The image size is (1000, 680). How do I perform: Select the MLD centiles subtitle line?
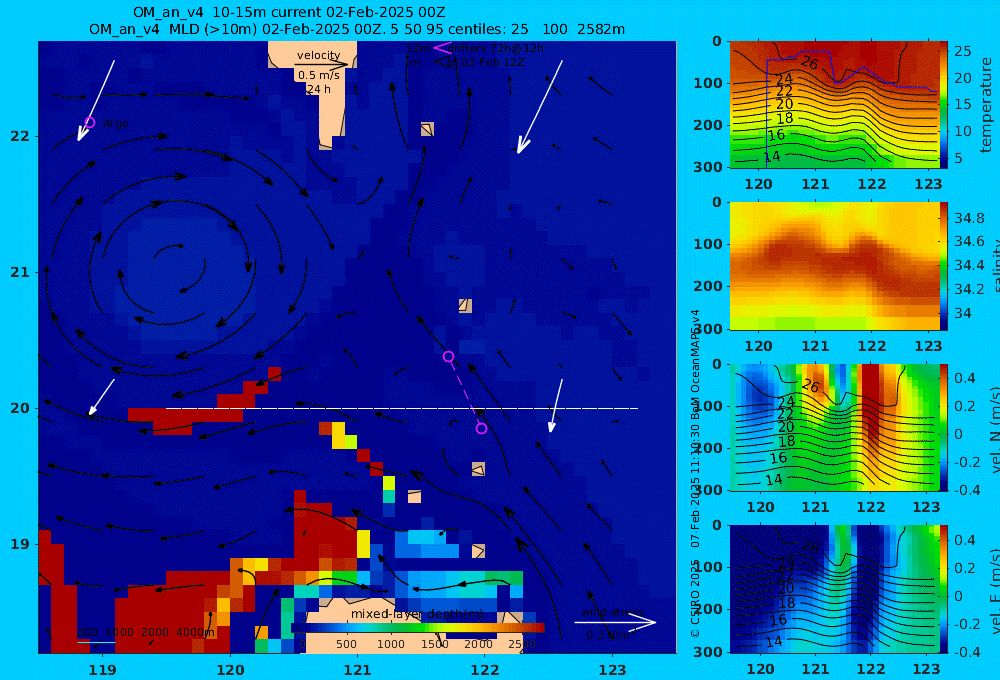coord(357,29)
